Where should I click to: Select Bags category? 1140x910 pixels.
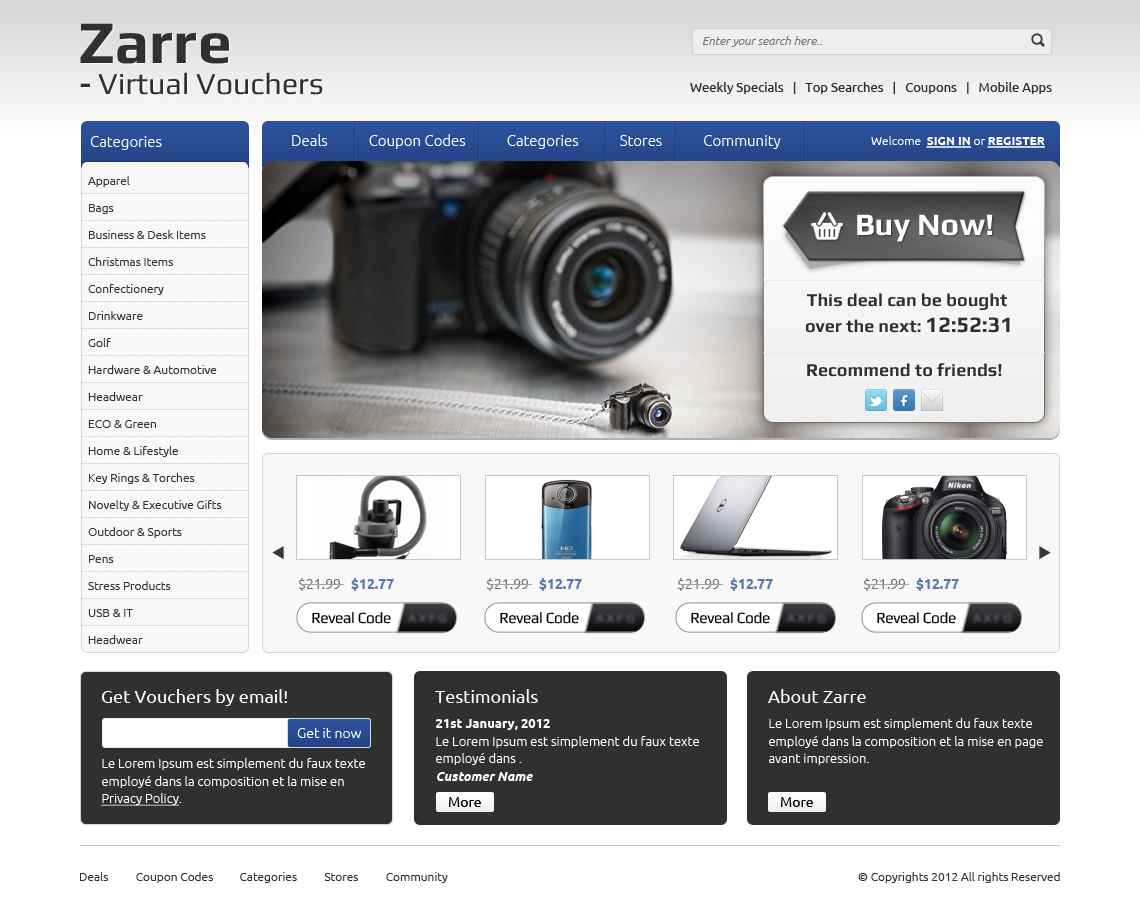pyautogui.click(x=164, y=208)
